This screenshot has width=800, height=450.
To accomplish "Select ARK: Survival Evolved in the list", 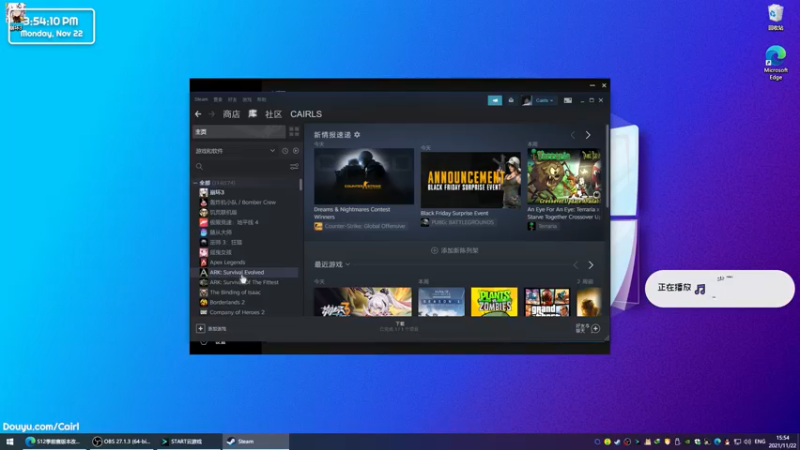I will [237, 272].
